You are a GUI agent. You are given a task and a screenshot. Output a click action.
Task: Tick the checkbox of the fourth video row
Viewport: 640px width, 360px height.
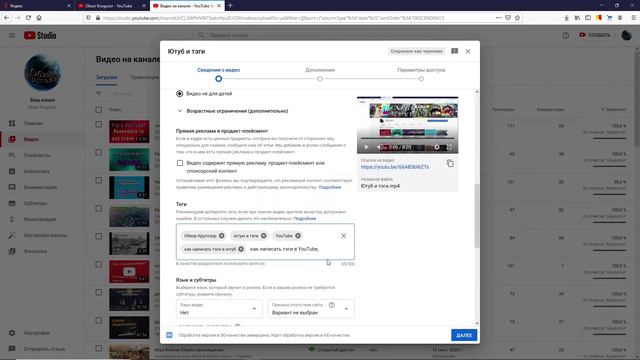98,208
